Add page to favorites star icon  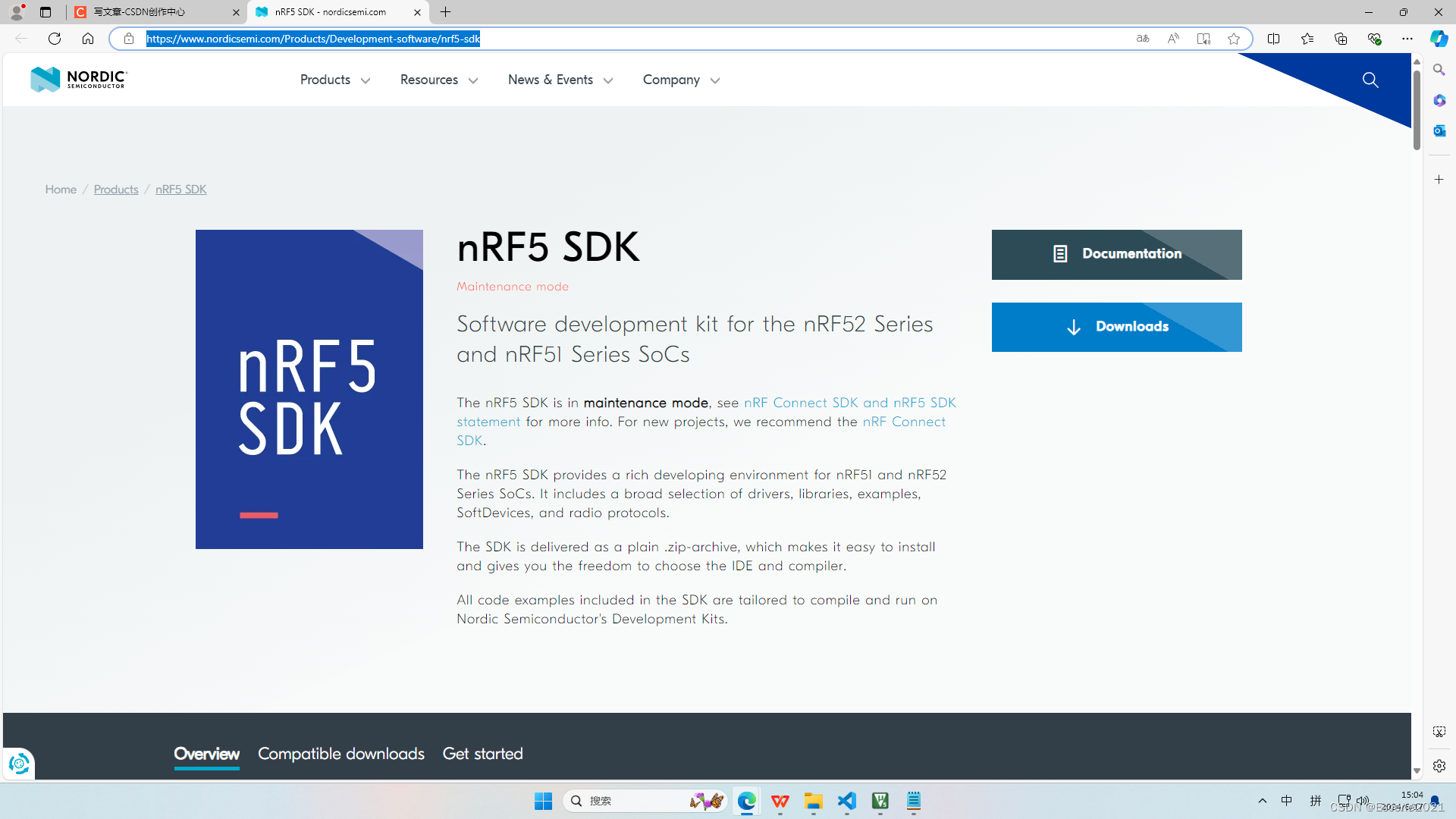1234,39
